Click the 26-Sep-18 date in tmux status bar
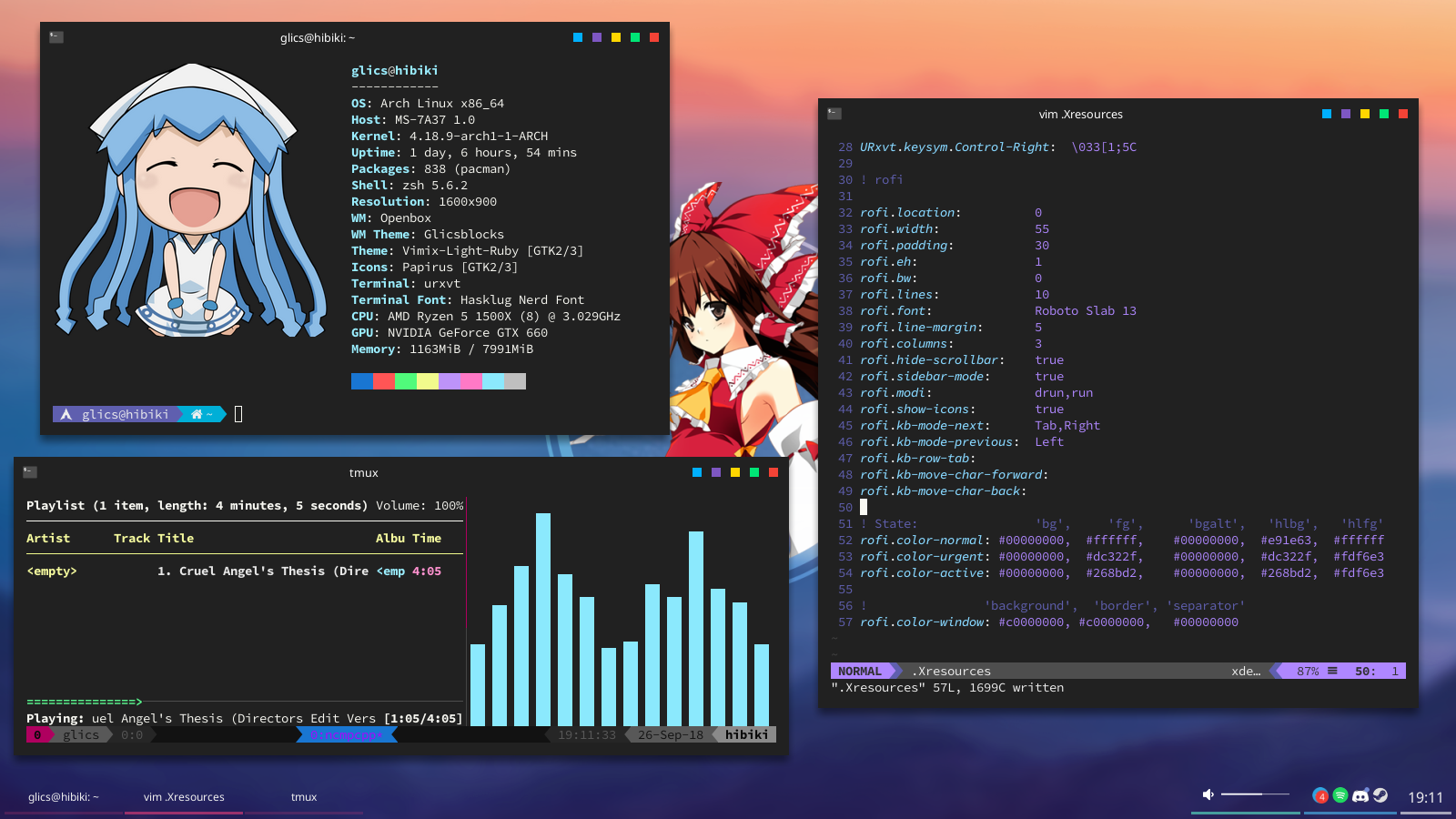 [671, 734]
